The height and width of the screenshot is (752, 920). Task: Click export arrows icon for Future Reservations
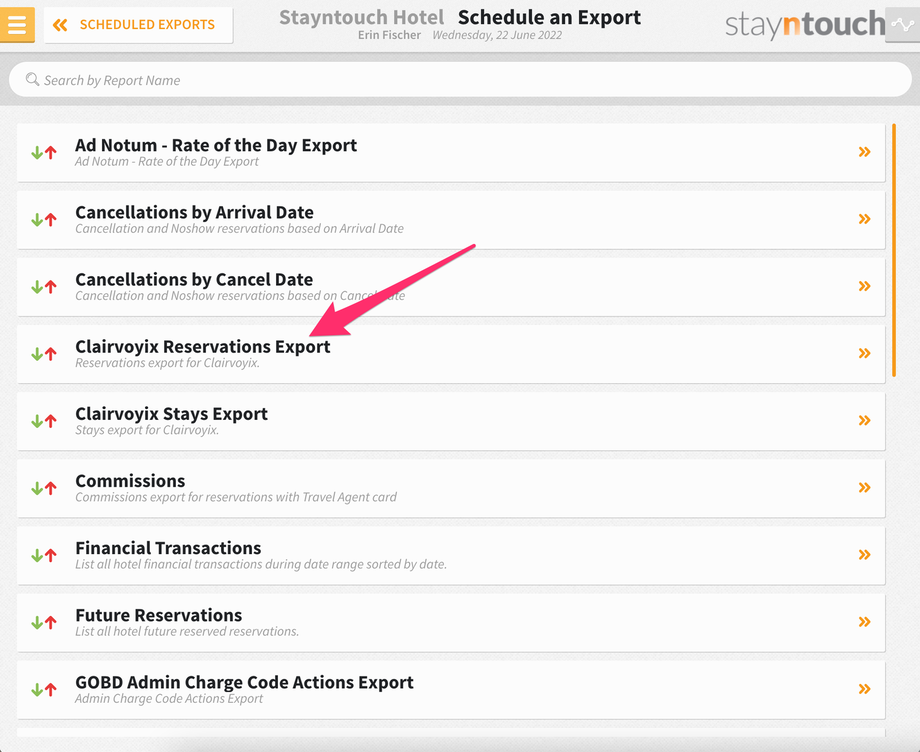coord(44,622)
